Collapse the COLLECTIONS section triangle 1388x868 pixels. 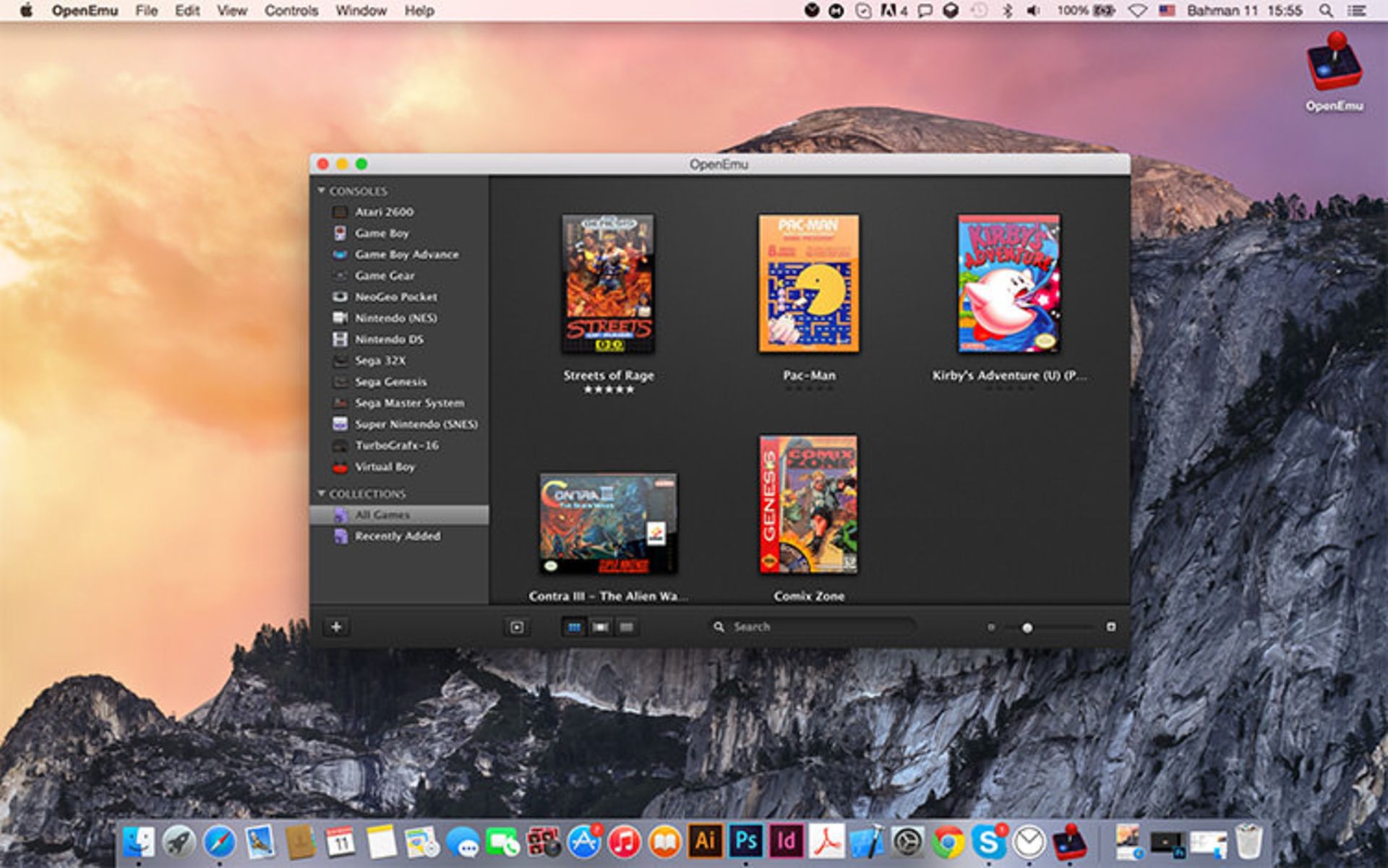321,494
